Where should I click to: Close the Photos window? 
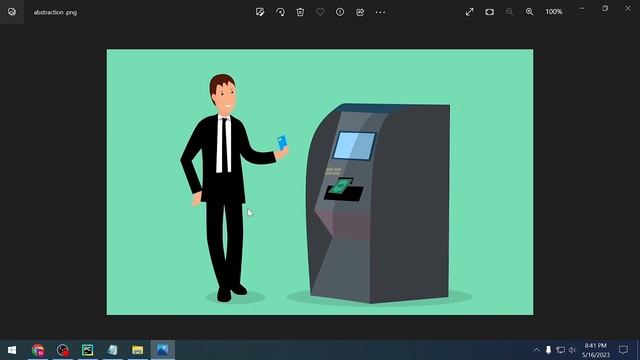coord(628,8)
